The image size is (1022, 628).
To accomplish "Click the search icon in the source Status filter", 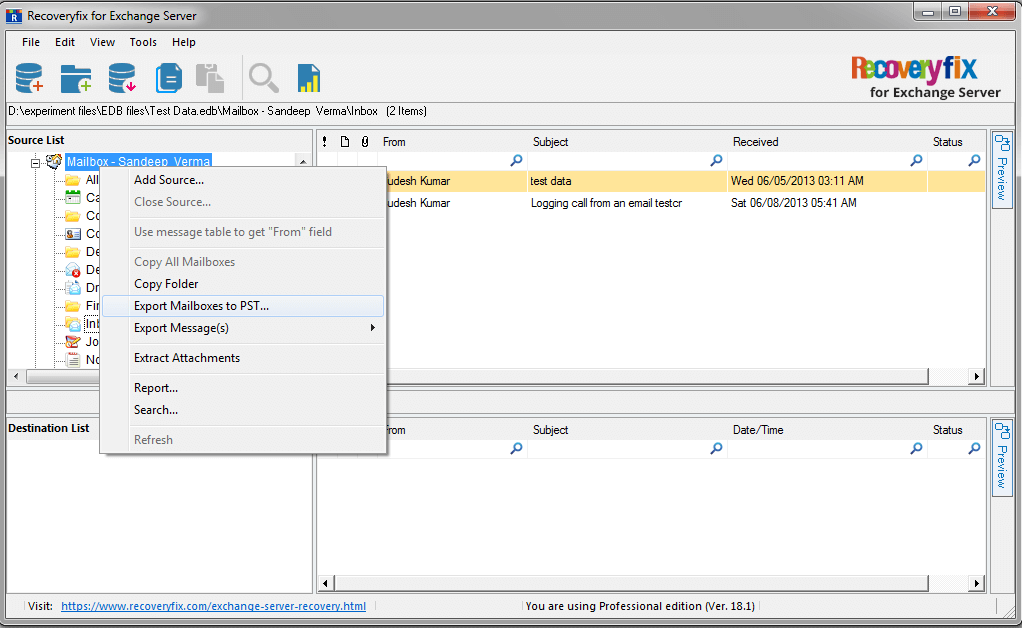I will pyautogui.click(x=974, y=160).
